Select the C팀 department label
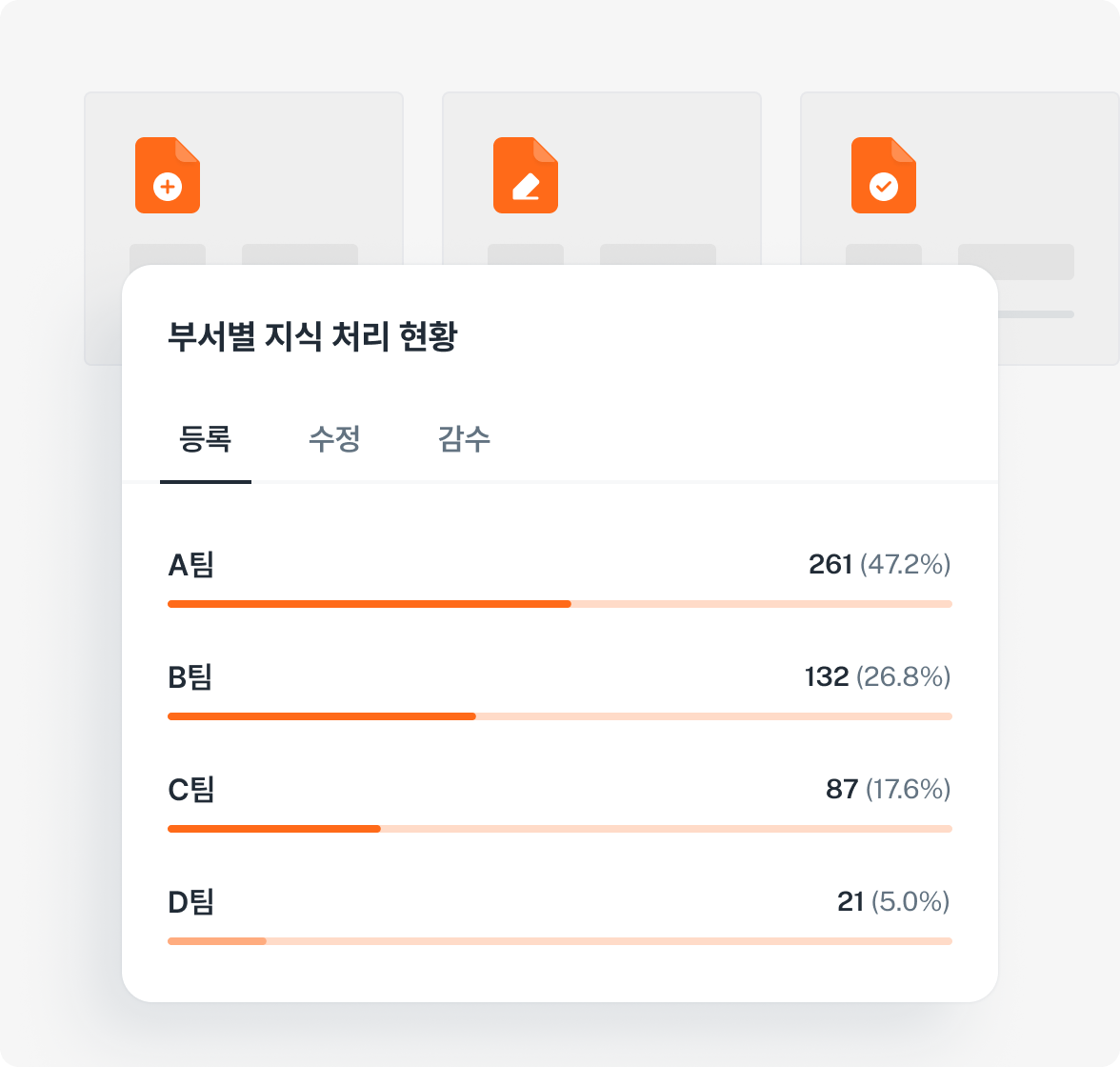Image resolution: width=1120 pixels, height=1067 pixels. click(191, 790)
